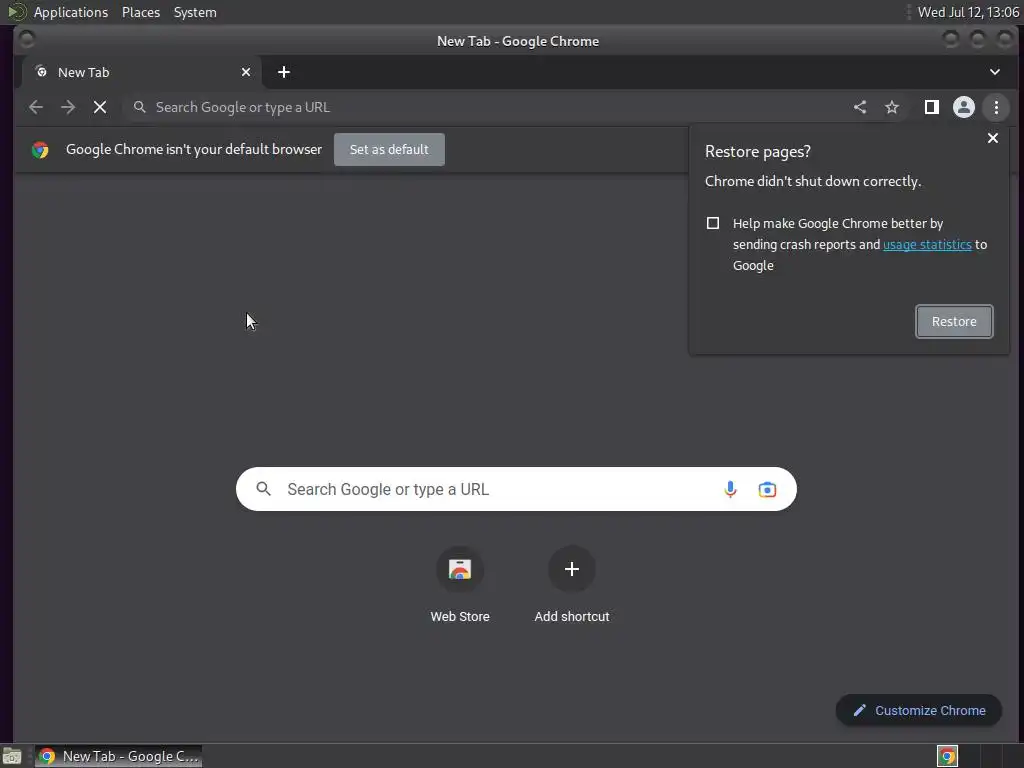
Task: Bookmark this tab with the star icon
Action: click(x=892, y=107)
